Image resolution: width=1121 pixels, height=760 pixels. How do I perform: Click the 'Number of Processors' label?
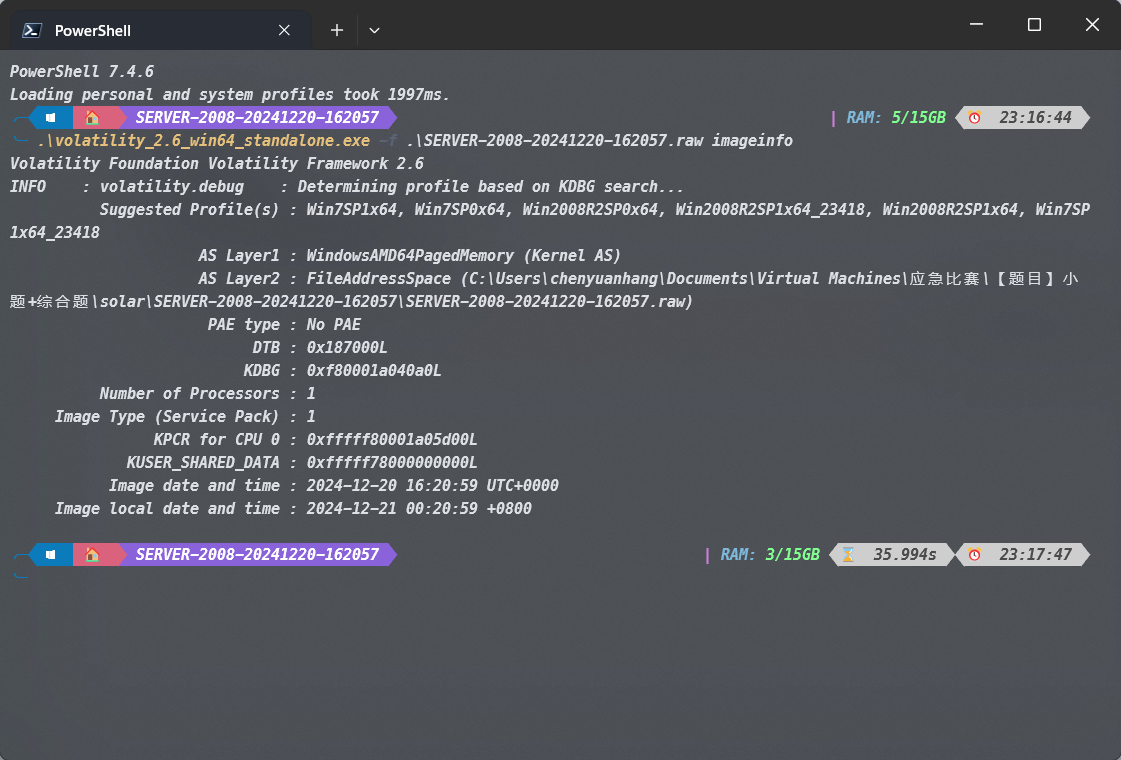189,393
